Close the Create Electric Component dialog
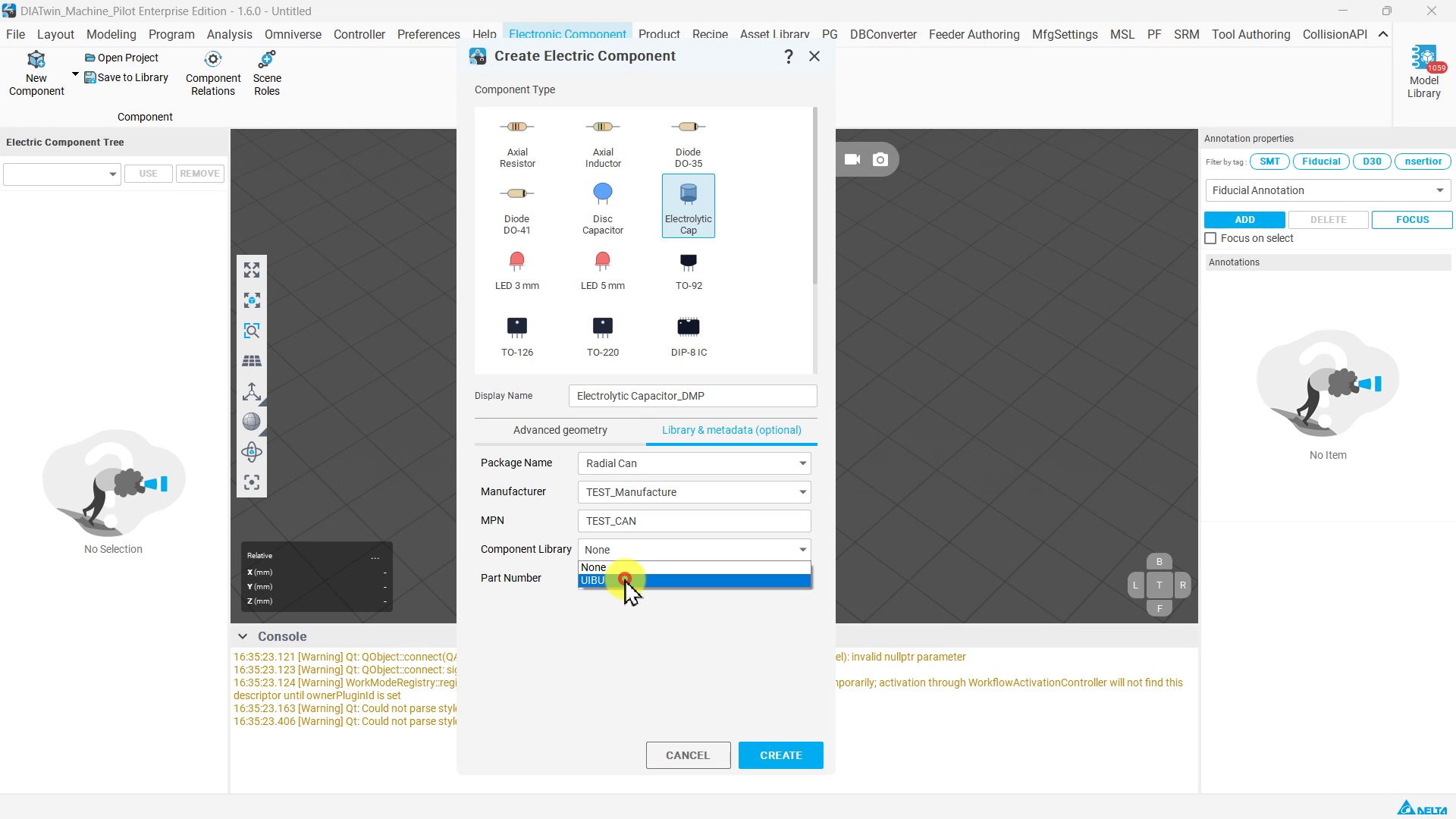Viewport: 1456px width, 819px height. tap(814, 56)
